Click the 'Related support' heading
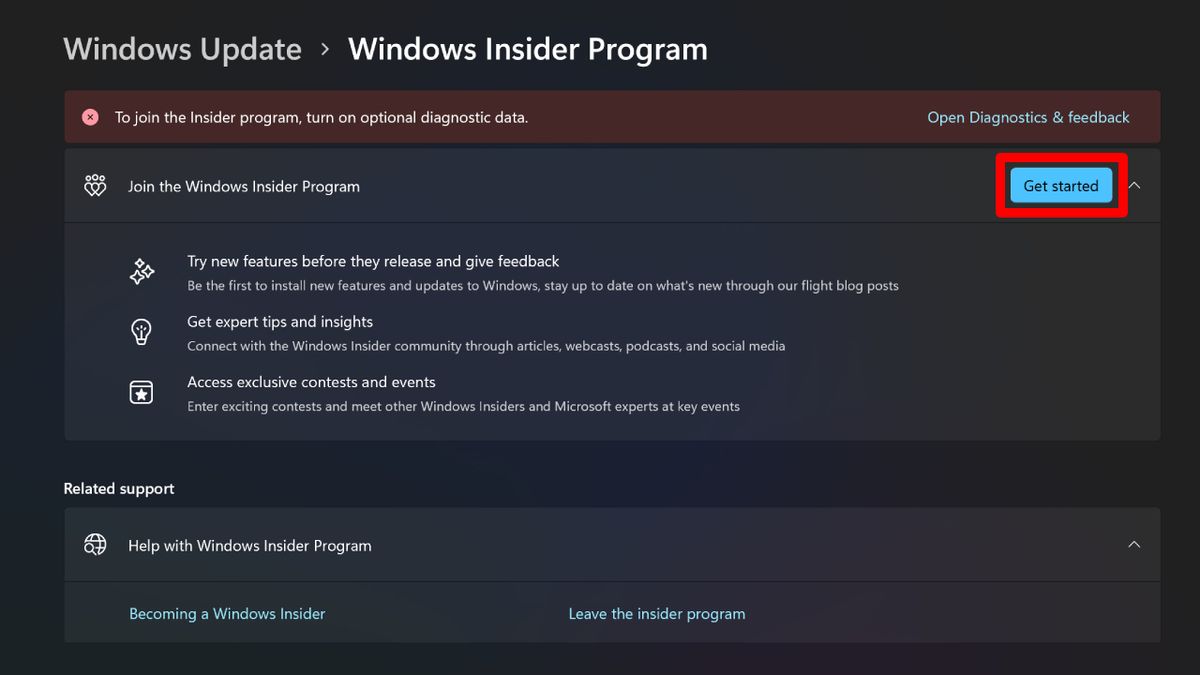Image resolution: width=1200 pixels, height=675 pixels. coord(119,488)
